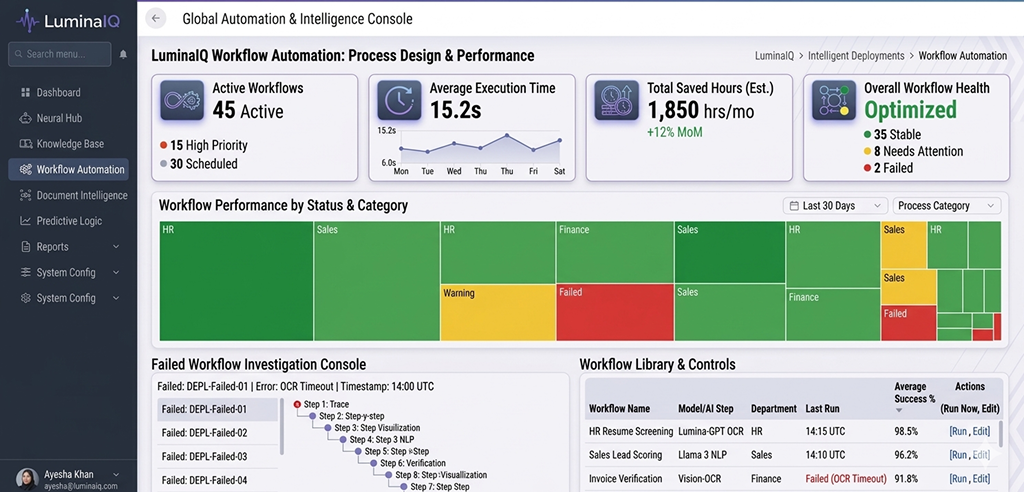1024x492 pixels.
Task: Click Intelligent Deployments in the breadcrumb
Action: coord(855,56)
